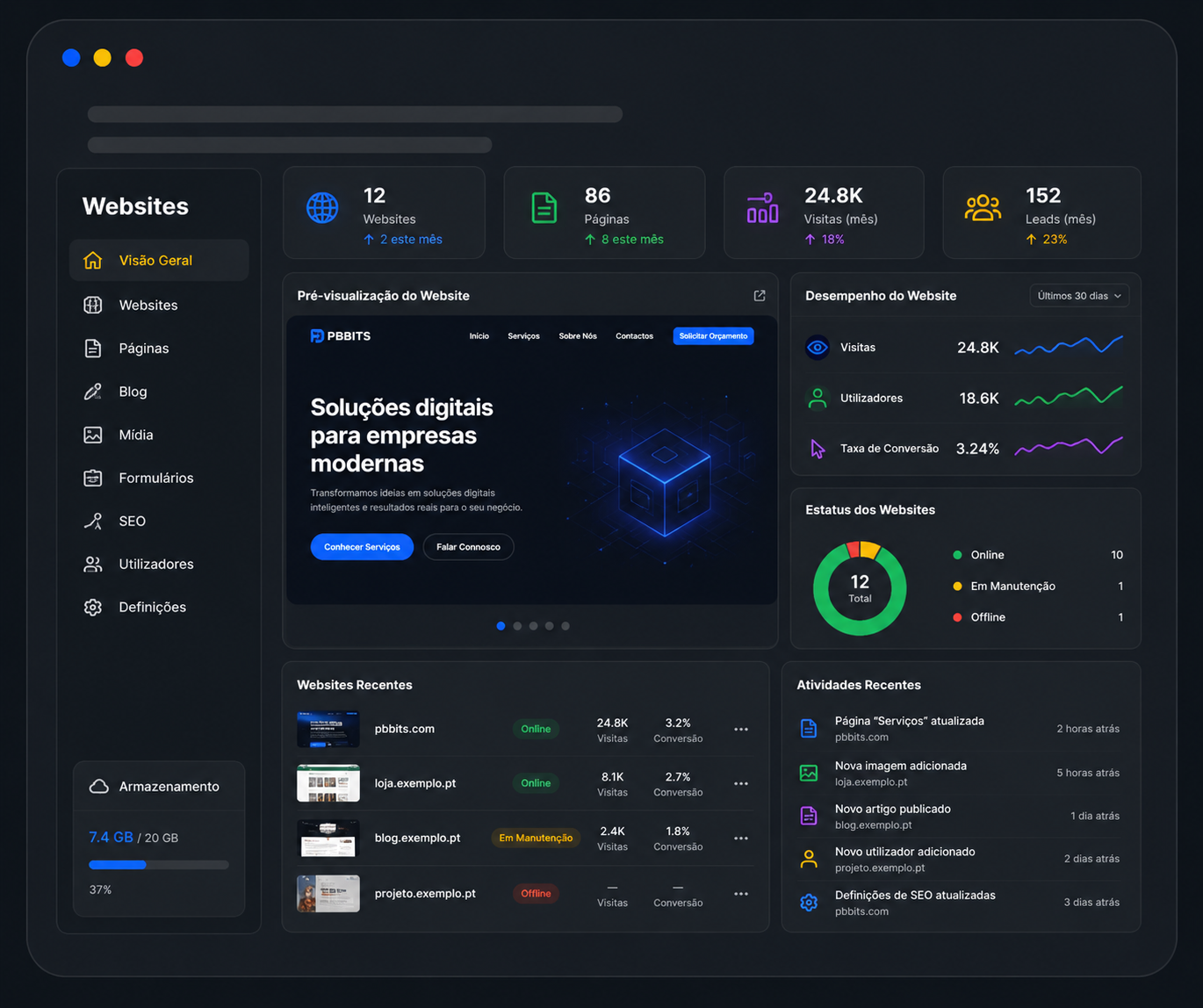Click the donut chart showing 12 Total
The height and width of the screenshot is (1008, 1203).
[860, 587]
